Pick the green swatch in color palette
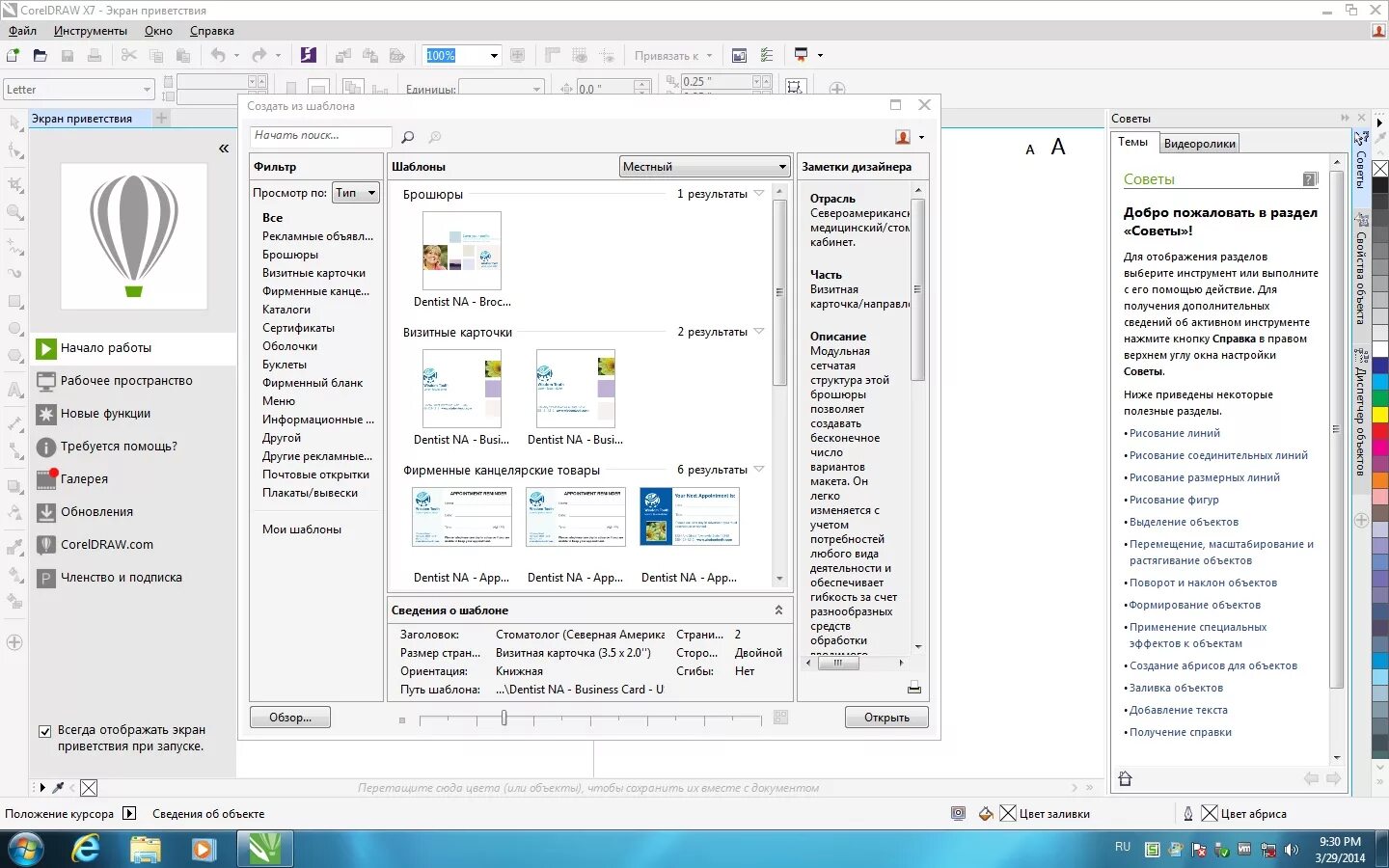 [x=1380, y=397]
